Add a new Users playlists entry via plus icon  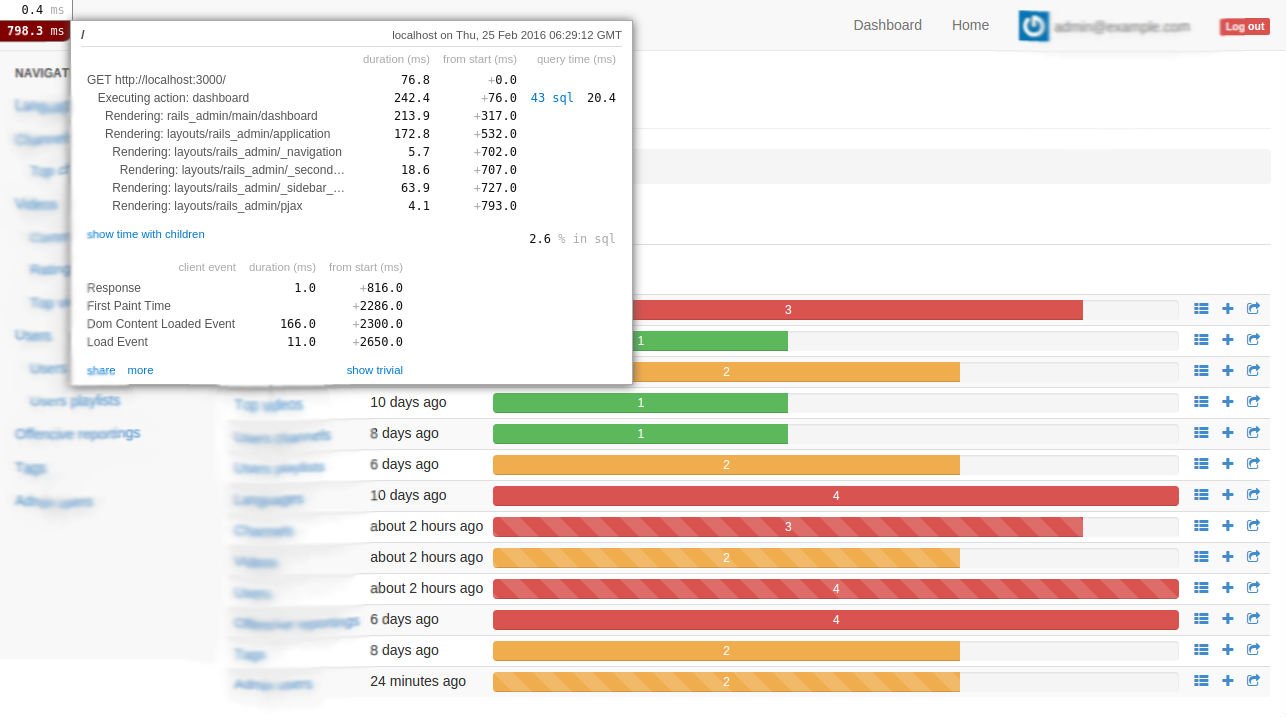pos(1227,463)
